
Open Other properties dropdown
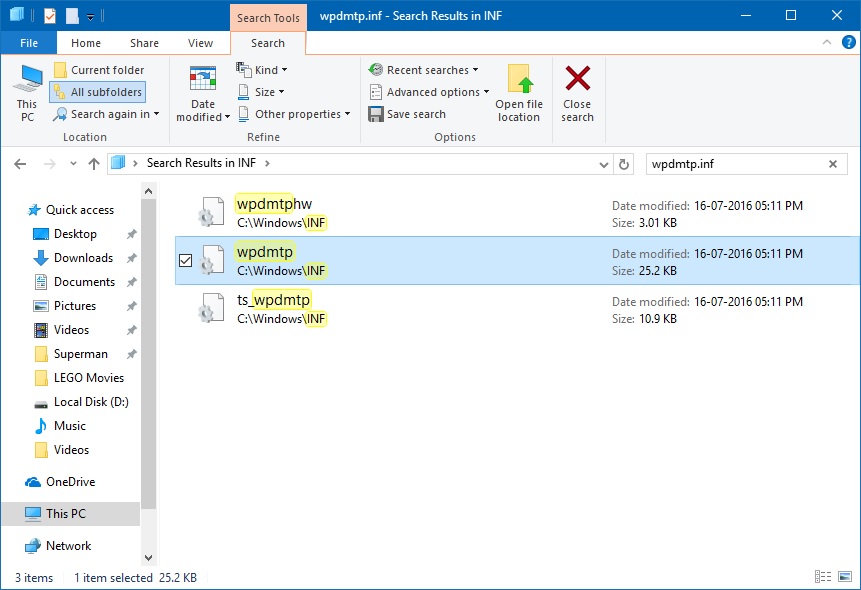click(294, 114)
